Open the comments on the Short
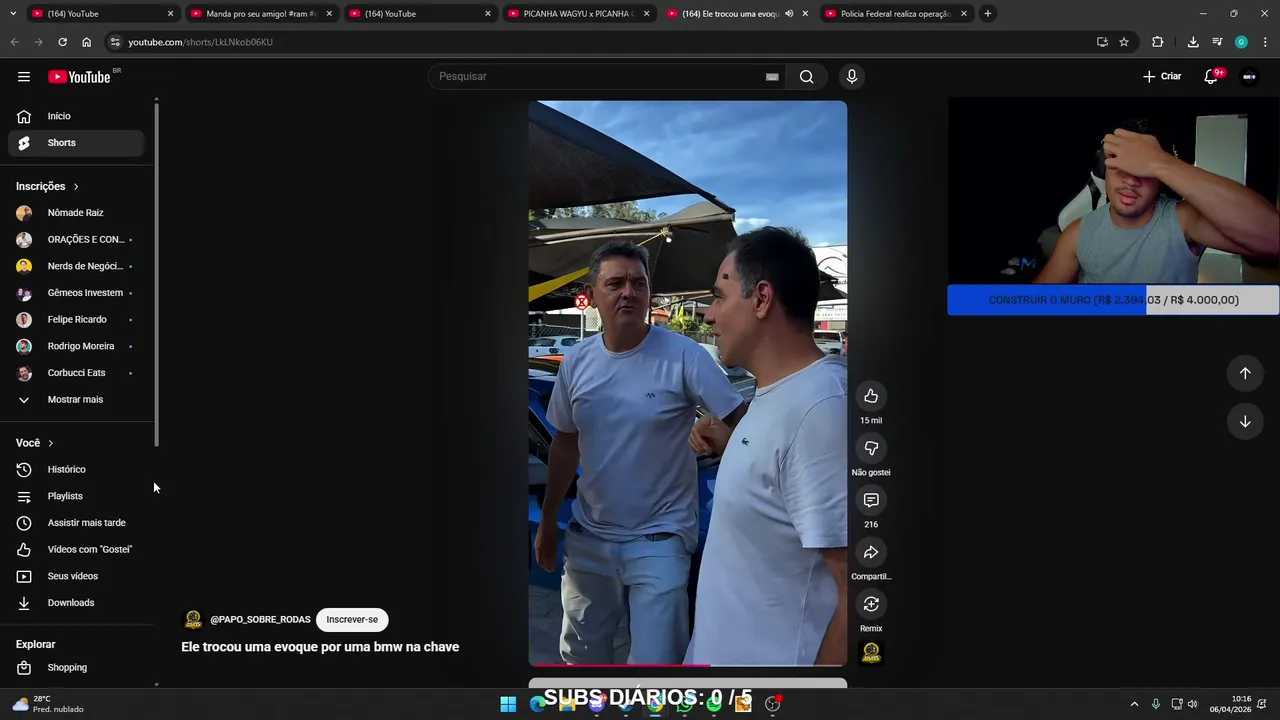 [x=871, y=500]
